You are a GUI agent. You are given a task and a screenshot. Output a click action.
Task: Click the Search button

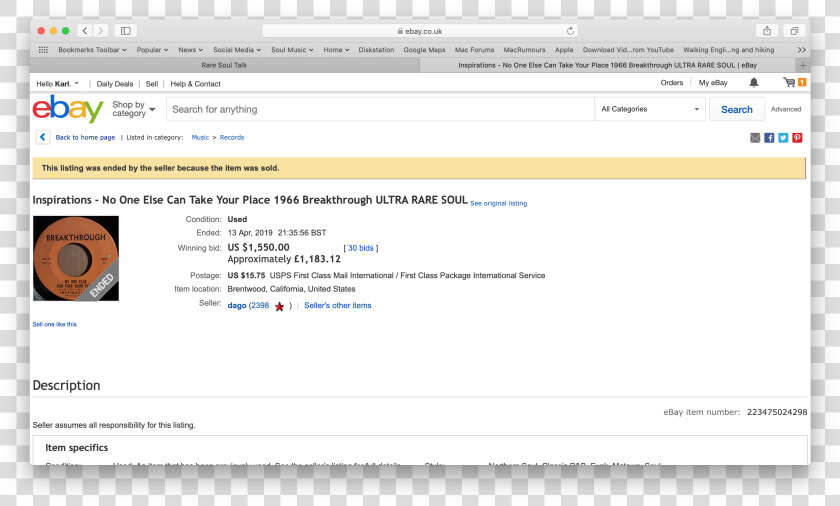[737, 109]
